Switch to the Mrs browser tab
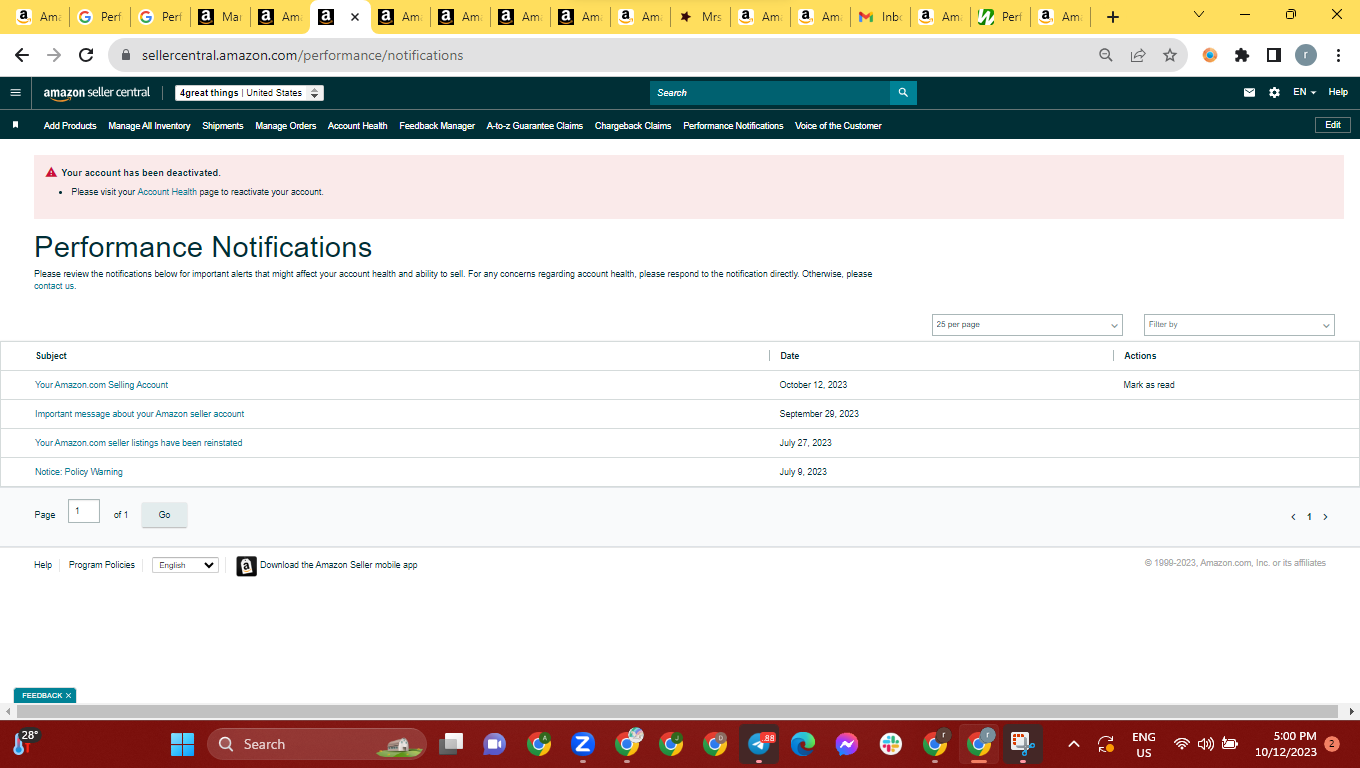The height and width of the screenshot is (768, 1360). (x=700, y=17)
